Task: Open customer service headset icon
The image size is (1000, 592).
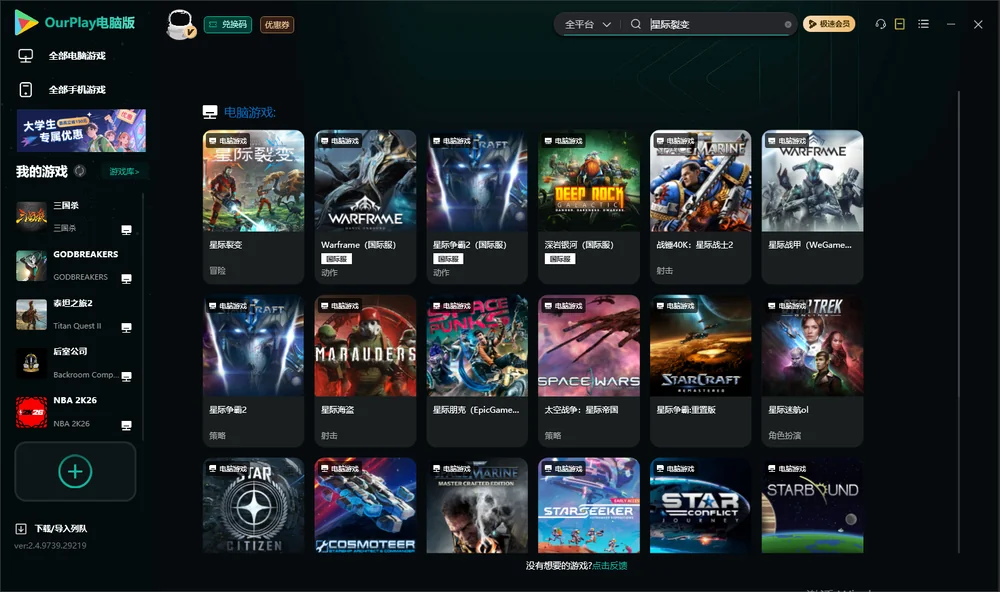Action: (x=881, y=24)
